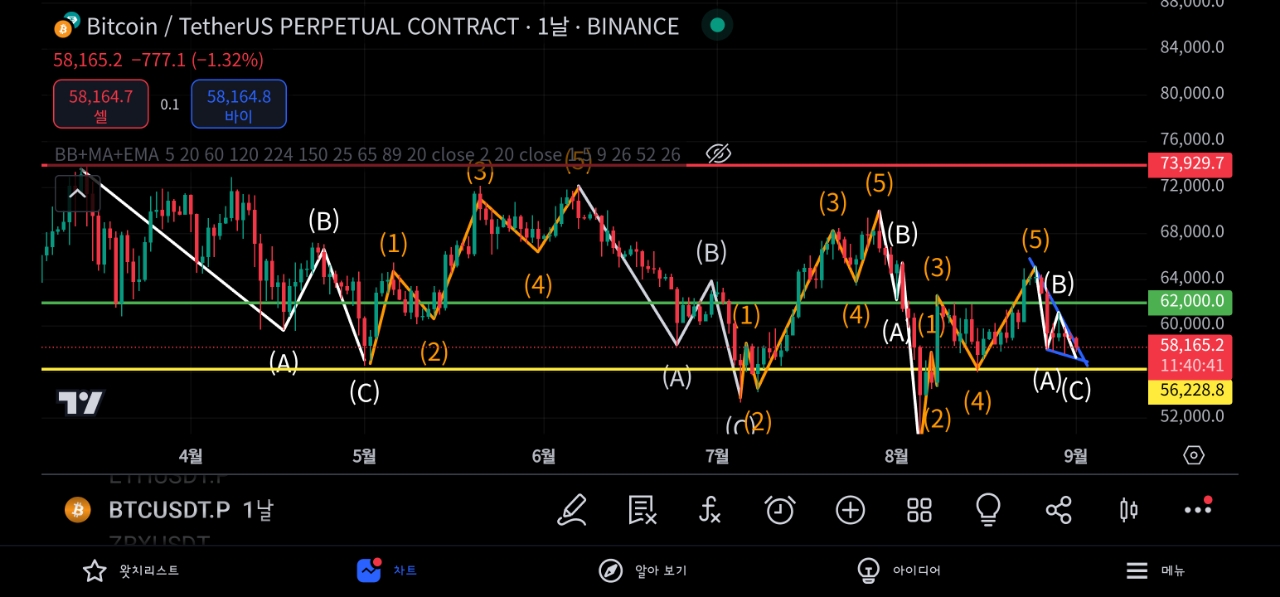The height and width of the screenshot is (597, 1280).
Task: Open the 아이디어 tab
Action: [899, 571]
